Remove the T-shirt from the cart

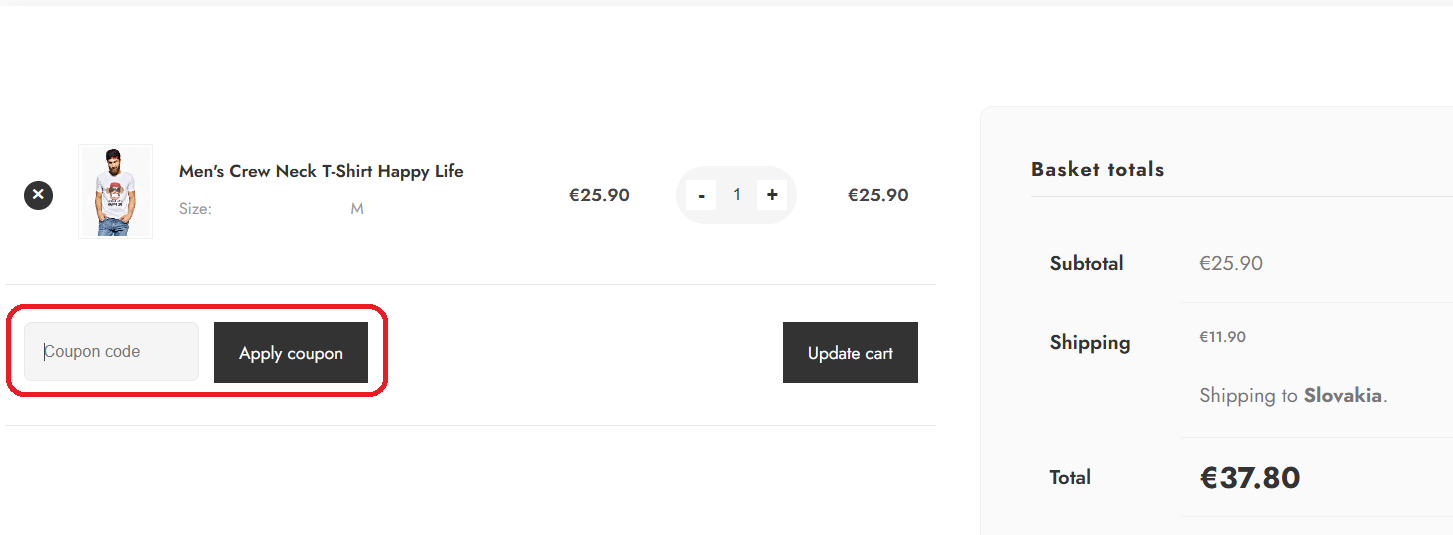(x=38, y=195)
